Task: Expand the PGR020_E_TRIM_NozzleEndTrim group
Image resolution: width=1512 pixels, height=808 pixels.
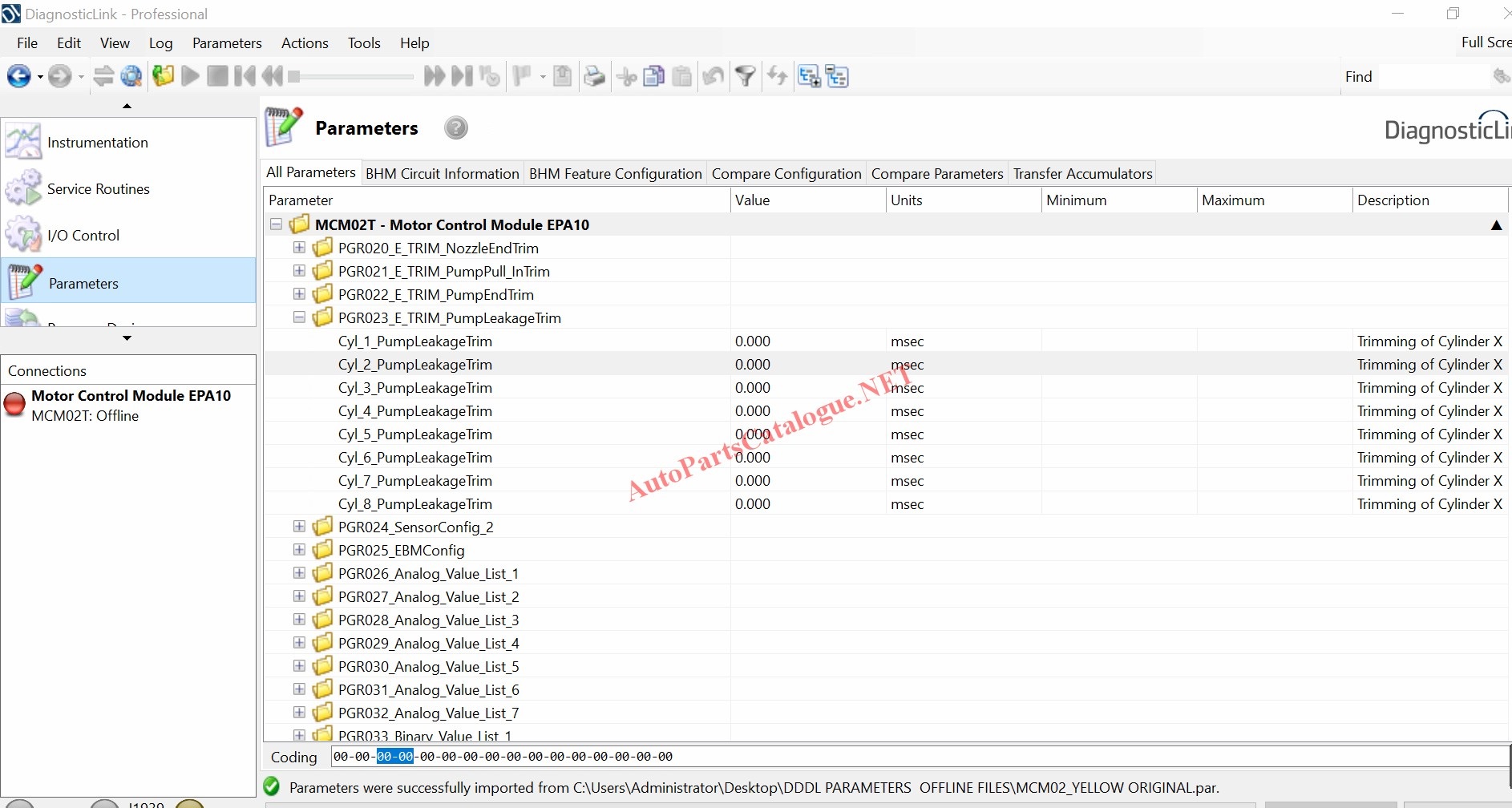Action: pyautogui.click(x=299, y=248)
